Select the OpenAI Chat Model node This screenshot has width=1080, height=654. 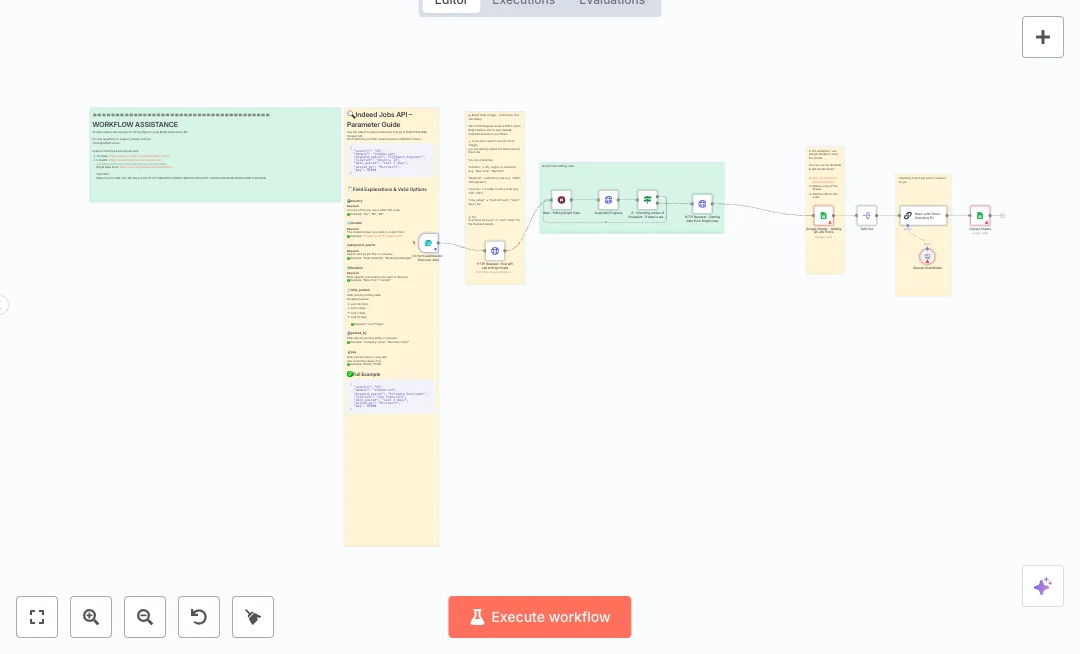coord(927,256)
